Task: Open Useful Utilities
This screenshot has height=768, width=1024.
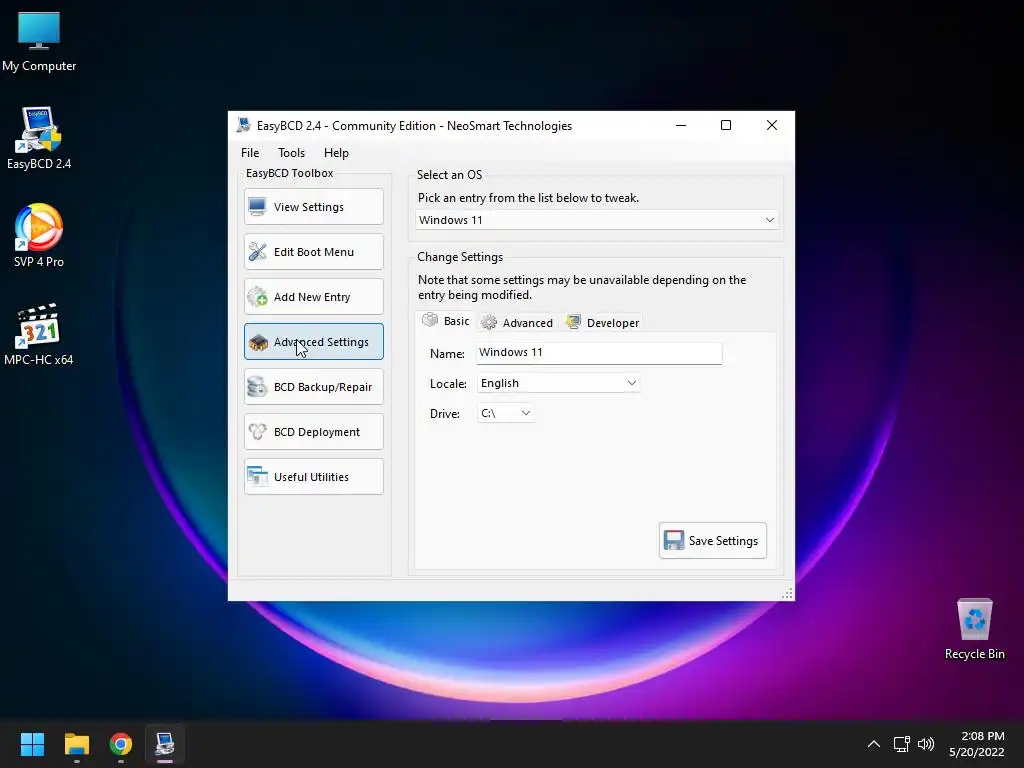Action: click(313, 477)
